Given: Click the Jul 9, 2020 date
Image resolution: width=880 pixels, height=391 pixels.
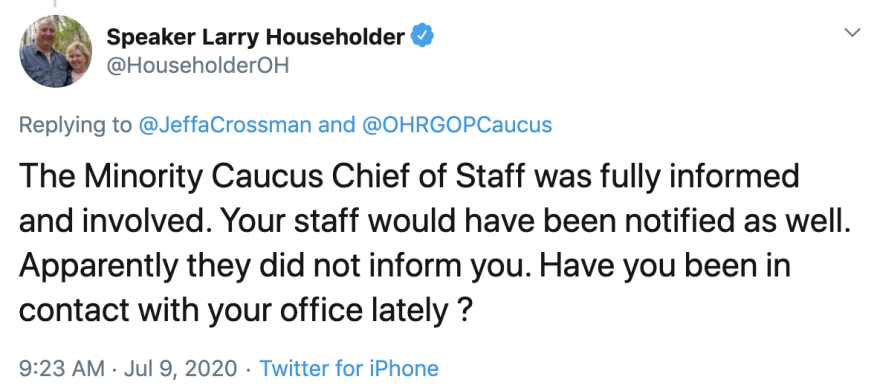Looking at the screenshot, I should [180, 369].
